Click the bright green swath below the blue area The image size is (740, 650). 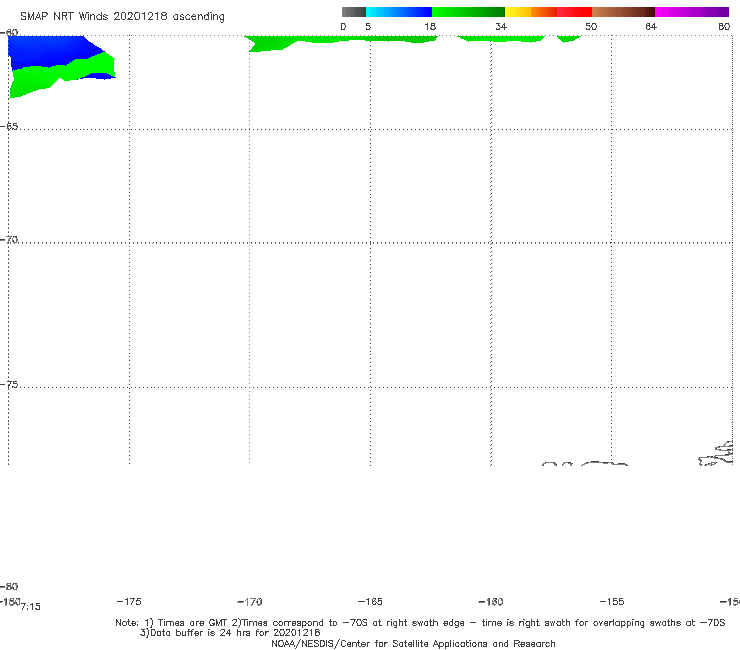click(61, 73)
